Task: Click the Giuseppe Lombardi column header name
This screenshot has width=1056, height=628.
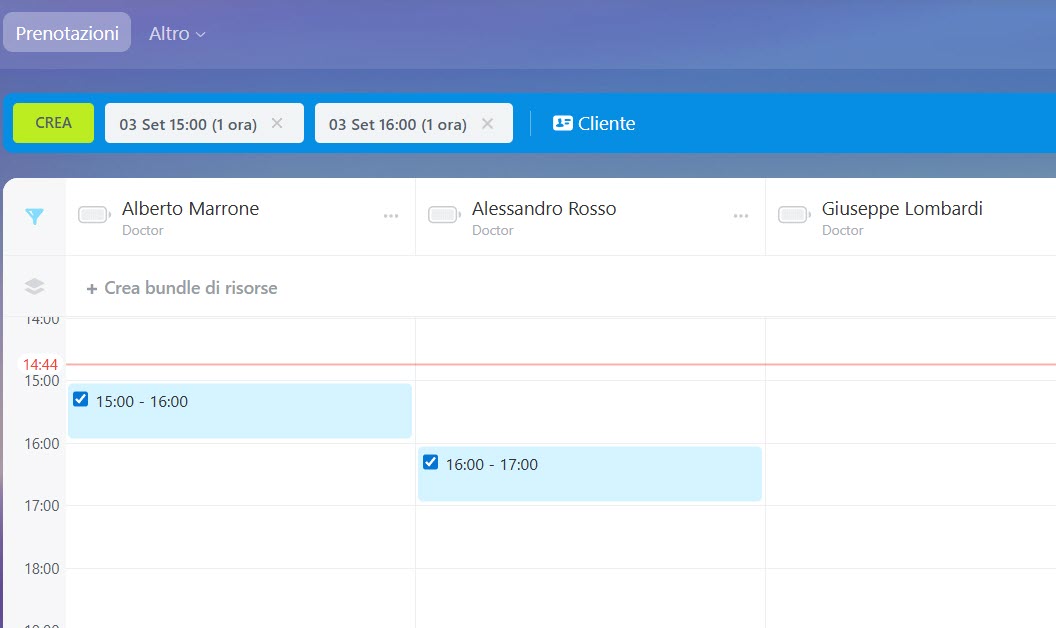Action: [902, 209]
